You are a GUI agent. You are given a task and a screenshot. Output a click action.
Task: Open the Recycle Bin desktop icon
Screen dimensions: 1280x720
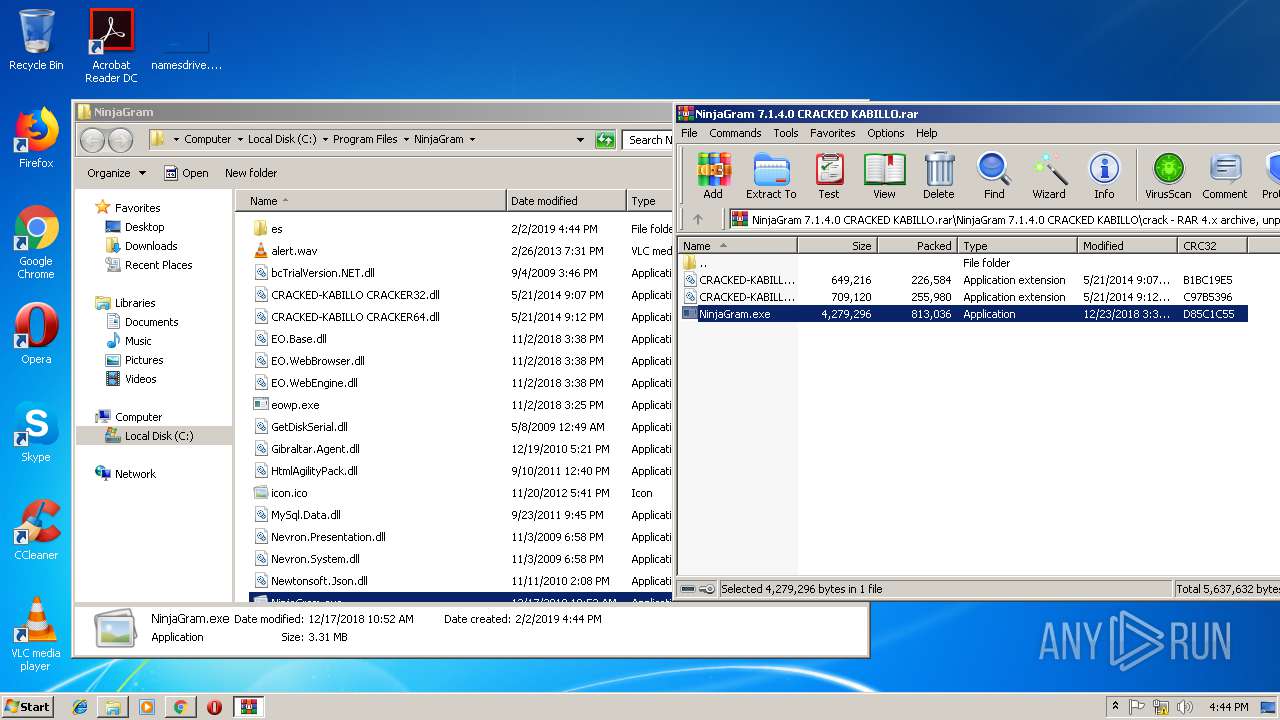tap(36, 40)
